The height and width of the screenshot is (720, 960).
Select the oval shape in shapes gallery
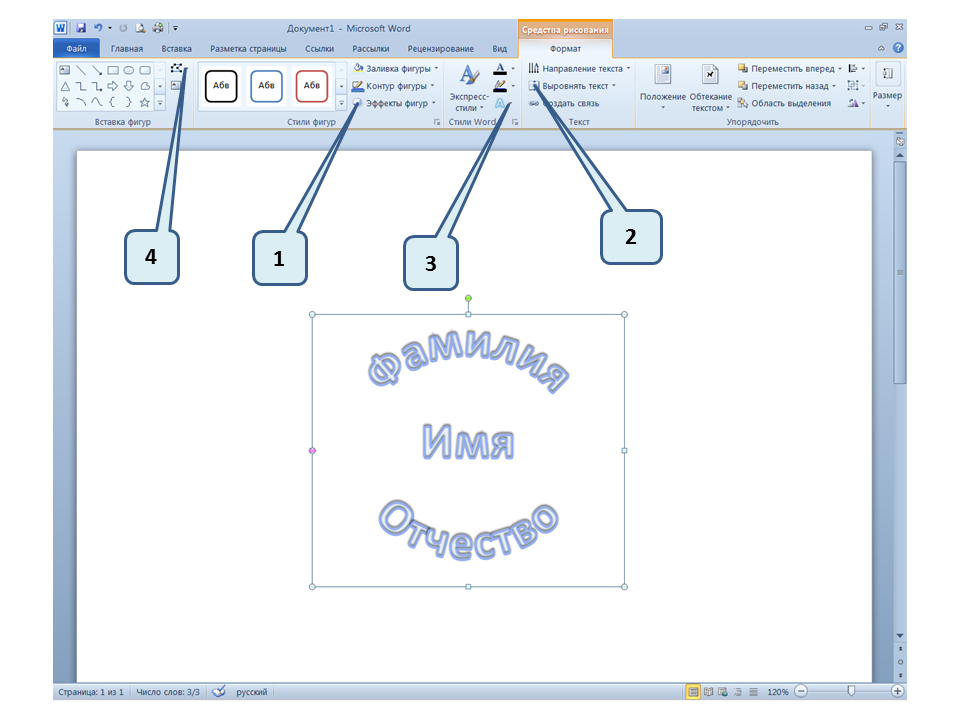pos(129,70)
